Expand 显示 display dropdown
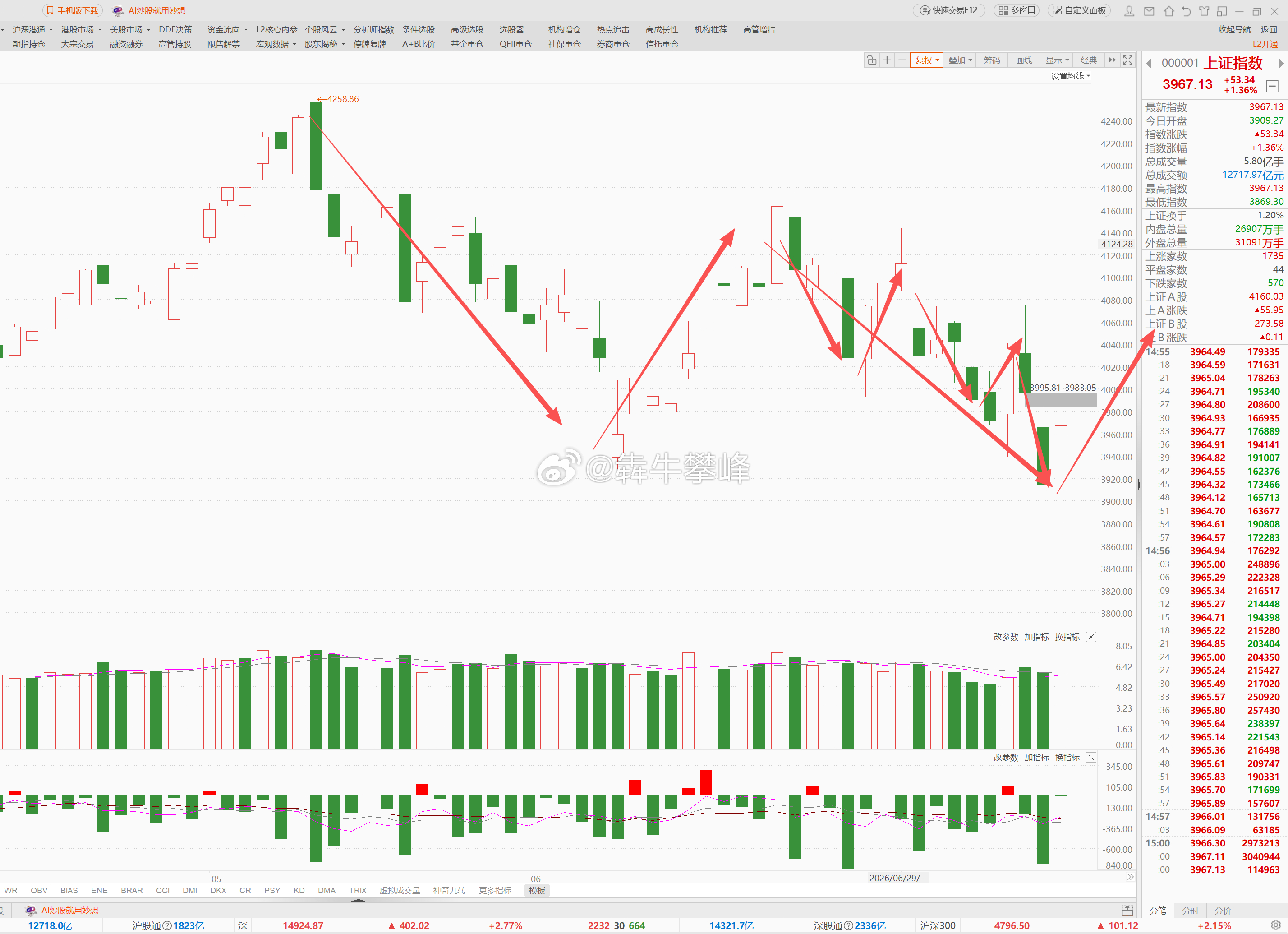The width and height of the screenshot is (1288, 934). (1057, 60)
